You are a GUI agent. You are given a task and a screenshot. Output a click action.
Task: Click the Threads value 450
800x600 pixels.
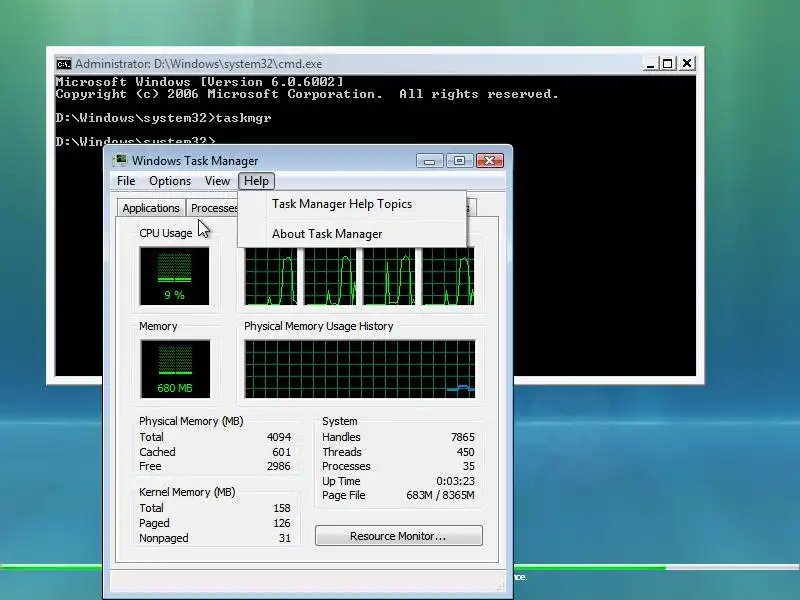[465, 452]
